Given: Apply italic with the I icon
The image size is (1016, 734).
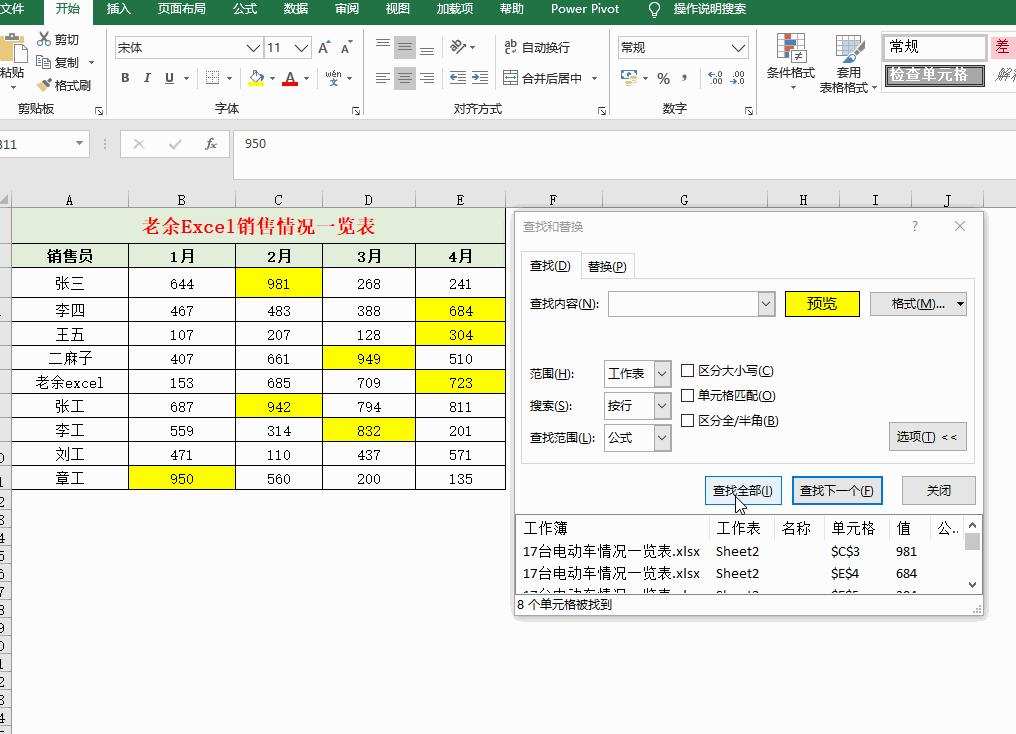Looking at the screenshot, I should [147, 78].
